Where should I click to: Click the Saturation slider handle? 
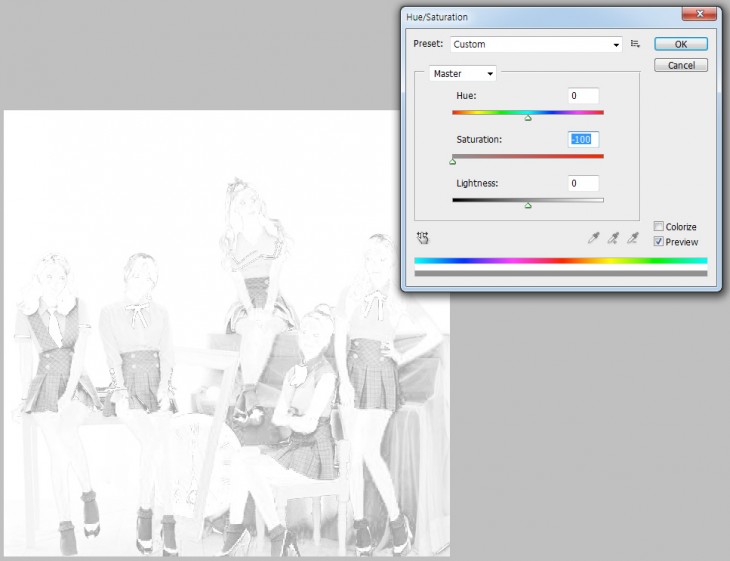452,161
